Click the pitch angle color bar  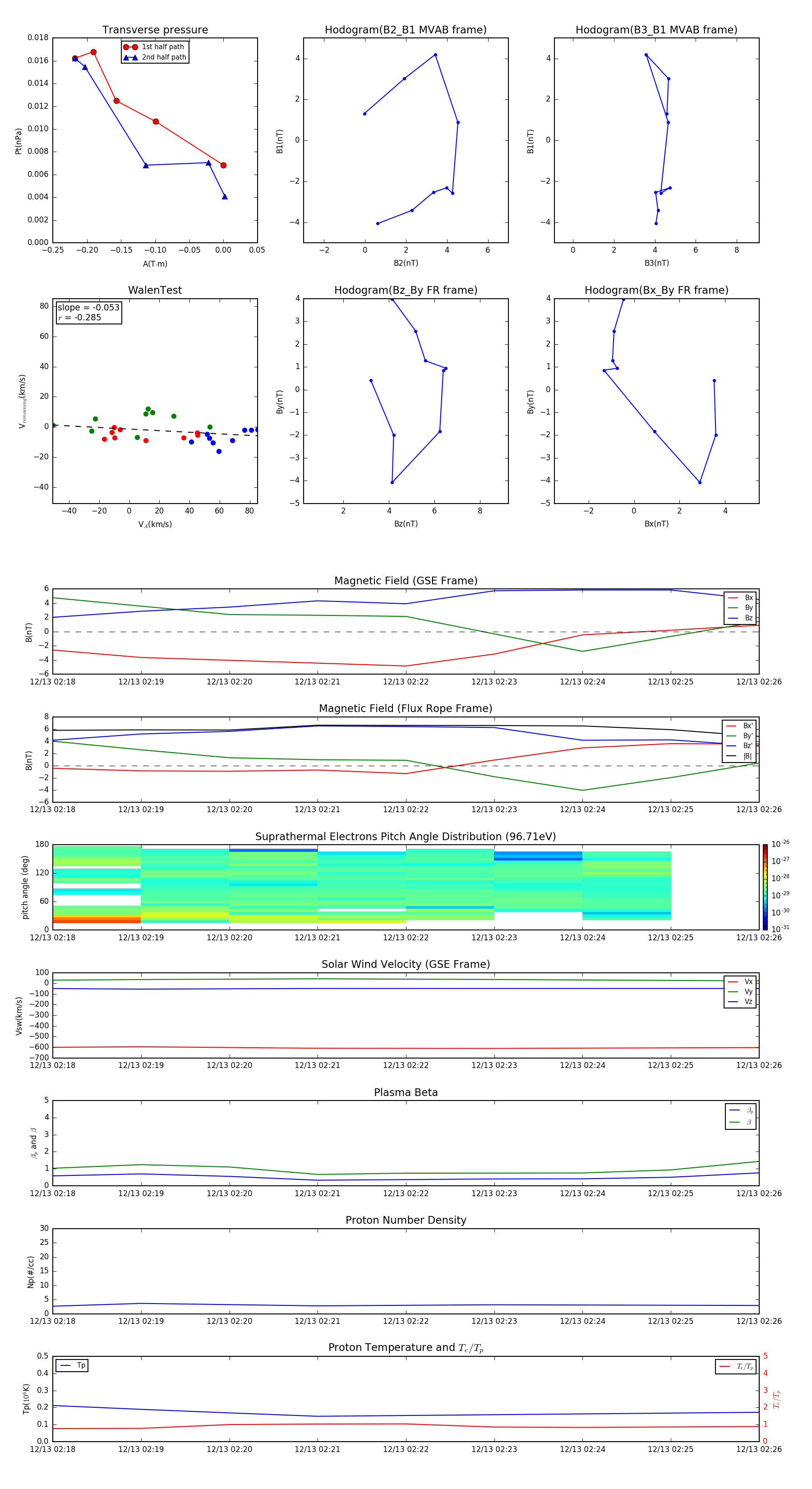pyautogui.click(x=765, y=887)
